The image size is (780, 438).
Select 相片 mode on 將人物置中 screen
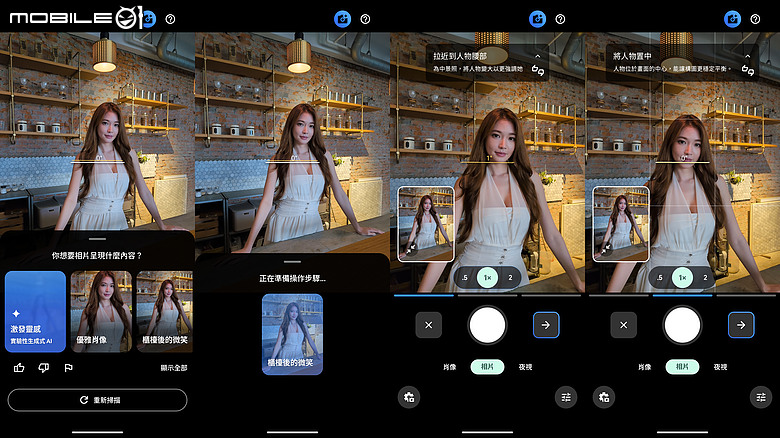click(682, 367)
